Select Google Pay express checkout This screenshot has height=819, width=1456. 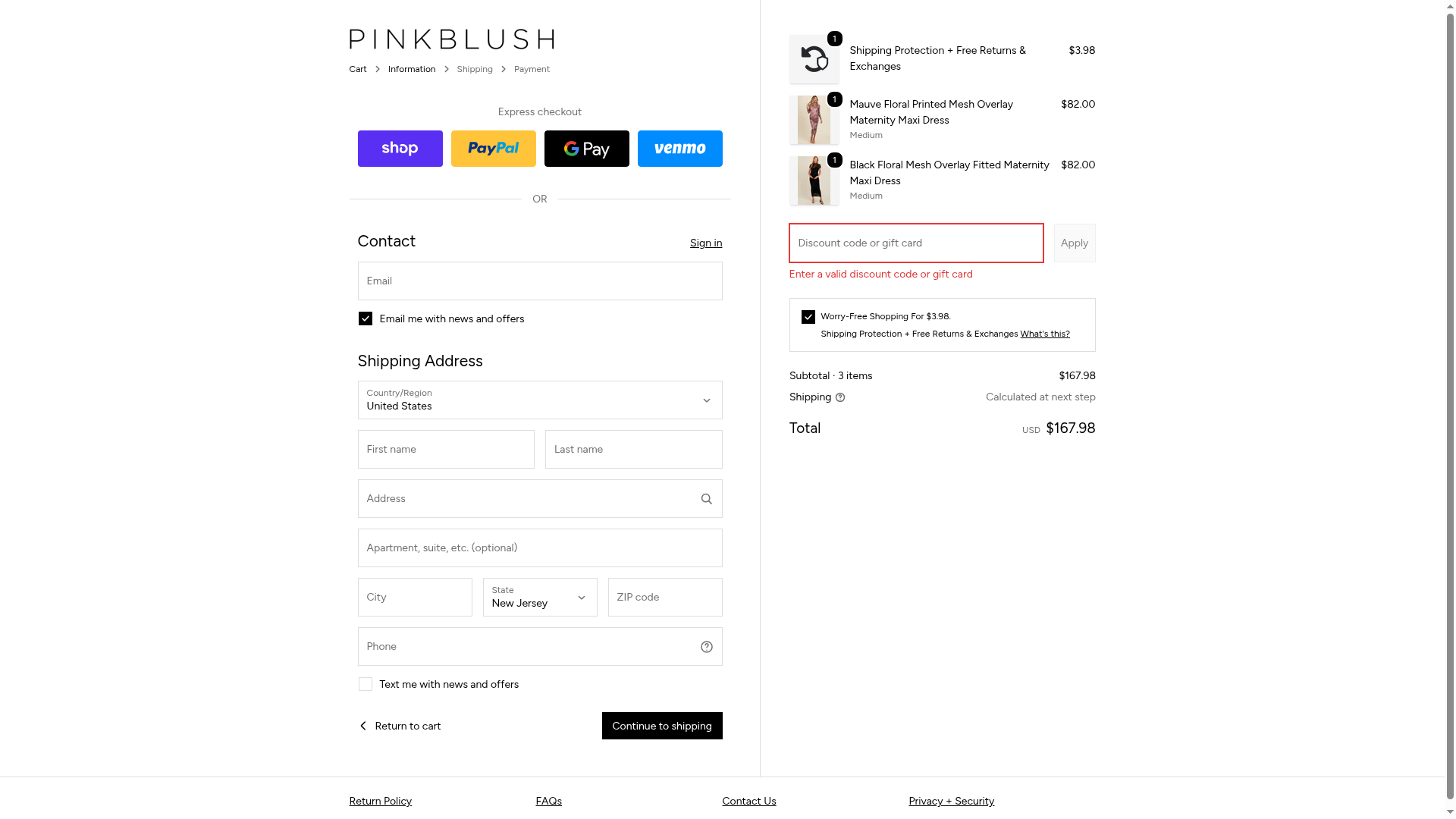point(586,149)
